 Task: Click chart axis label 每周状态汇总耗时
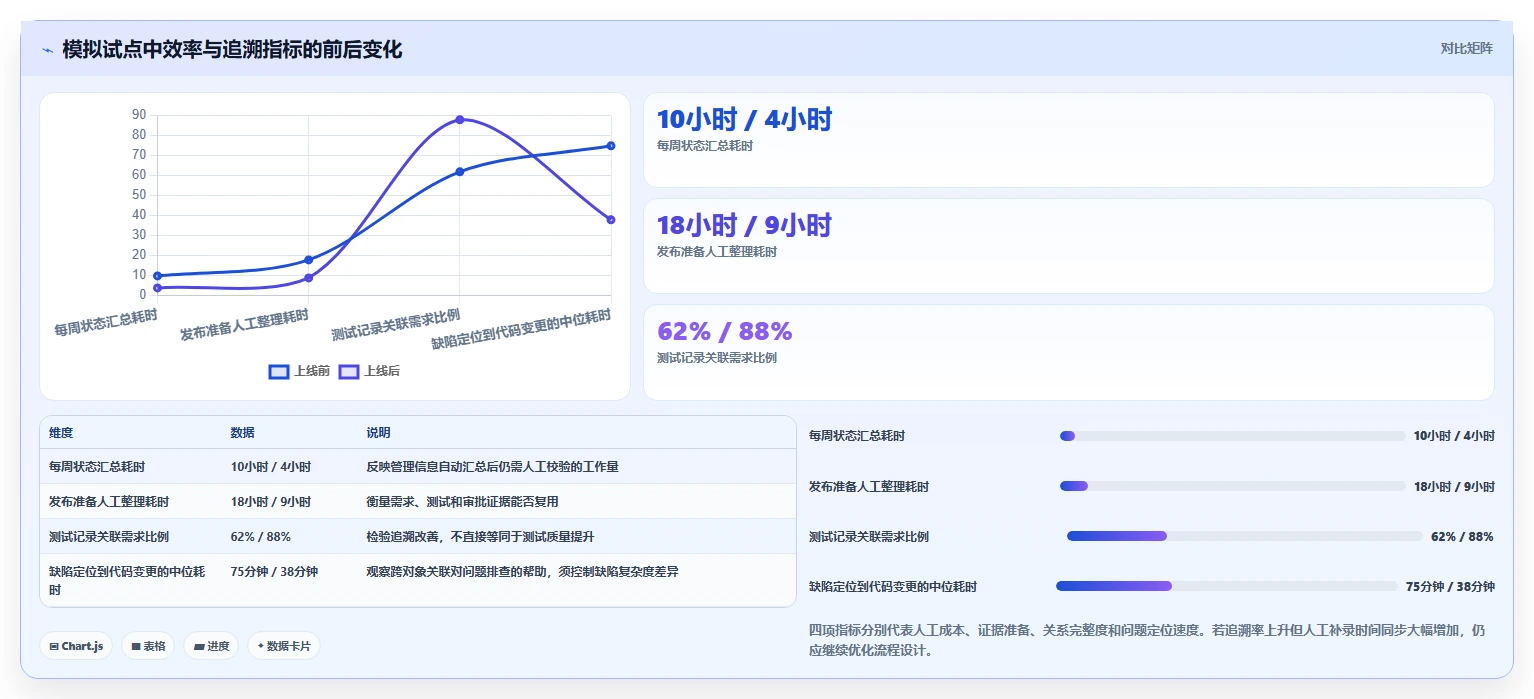[x=106, y=322]
